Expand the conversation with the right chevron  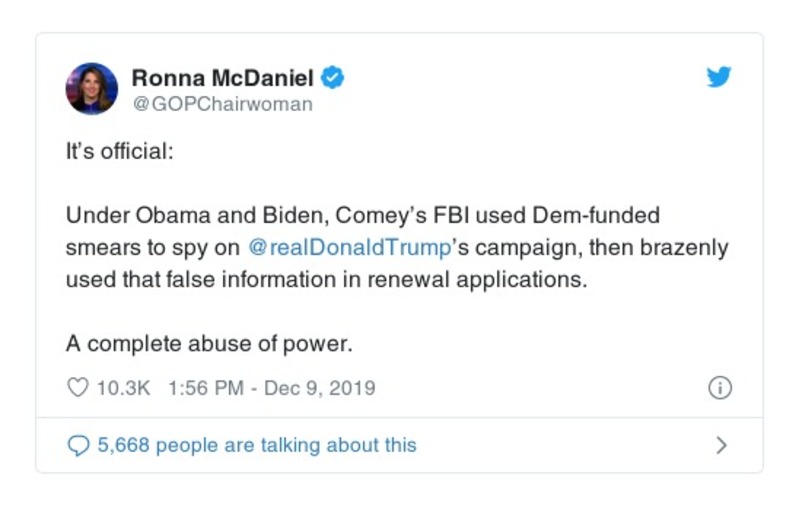click(721, 445)
